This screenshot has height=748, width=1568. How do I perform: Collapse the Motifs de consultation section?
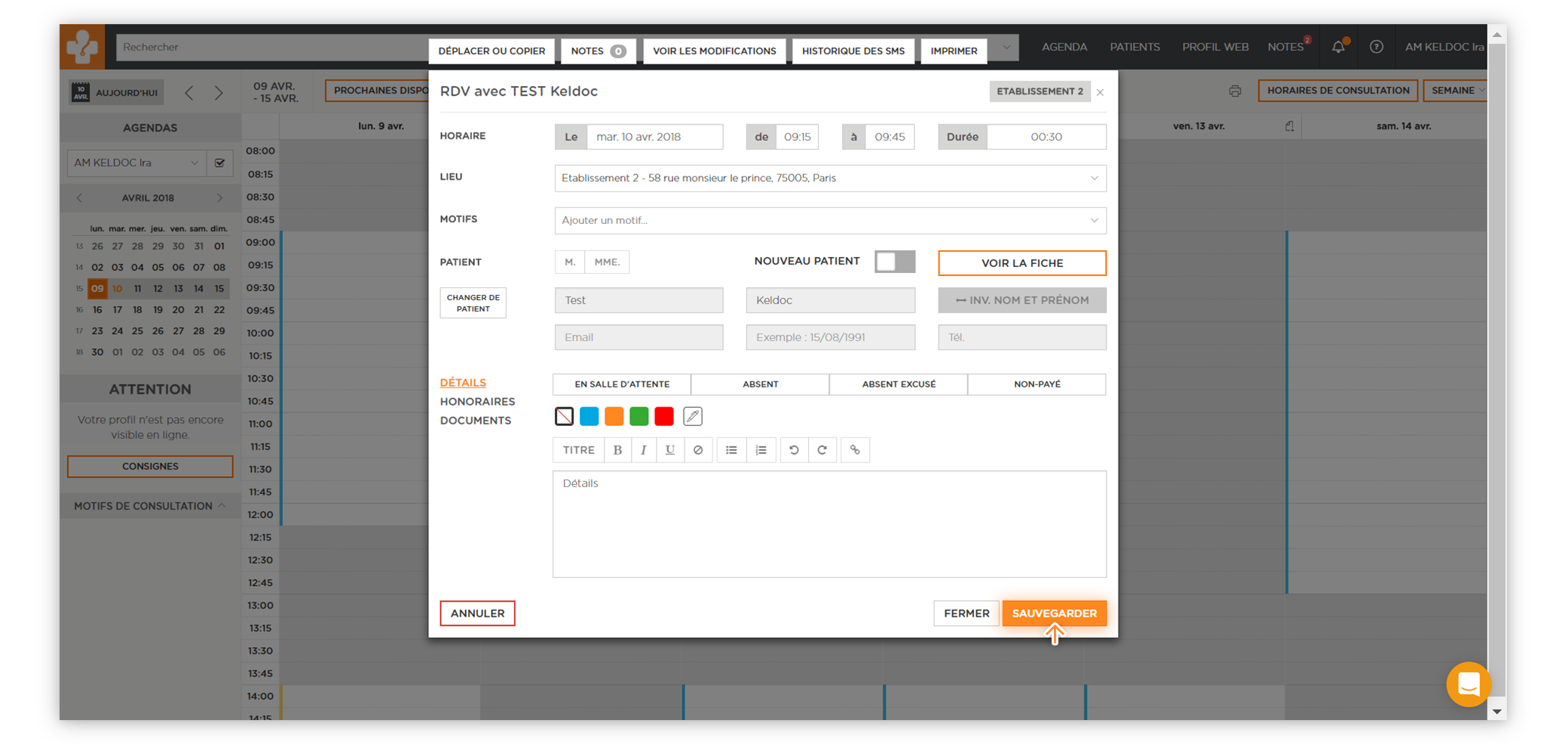(222, 506)
